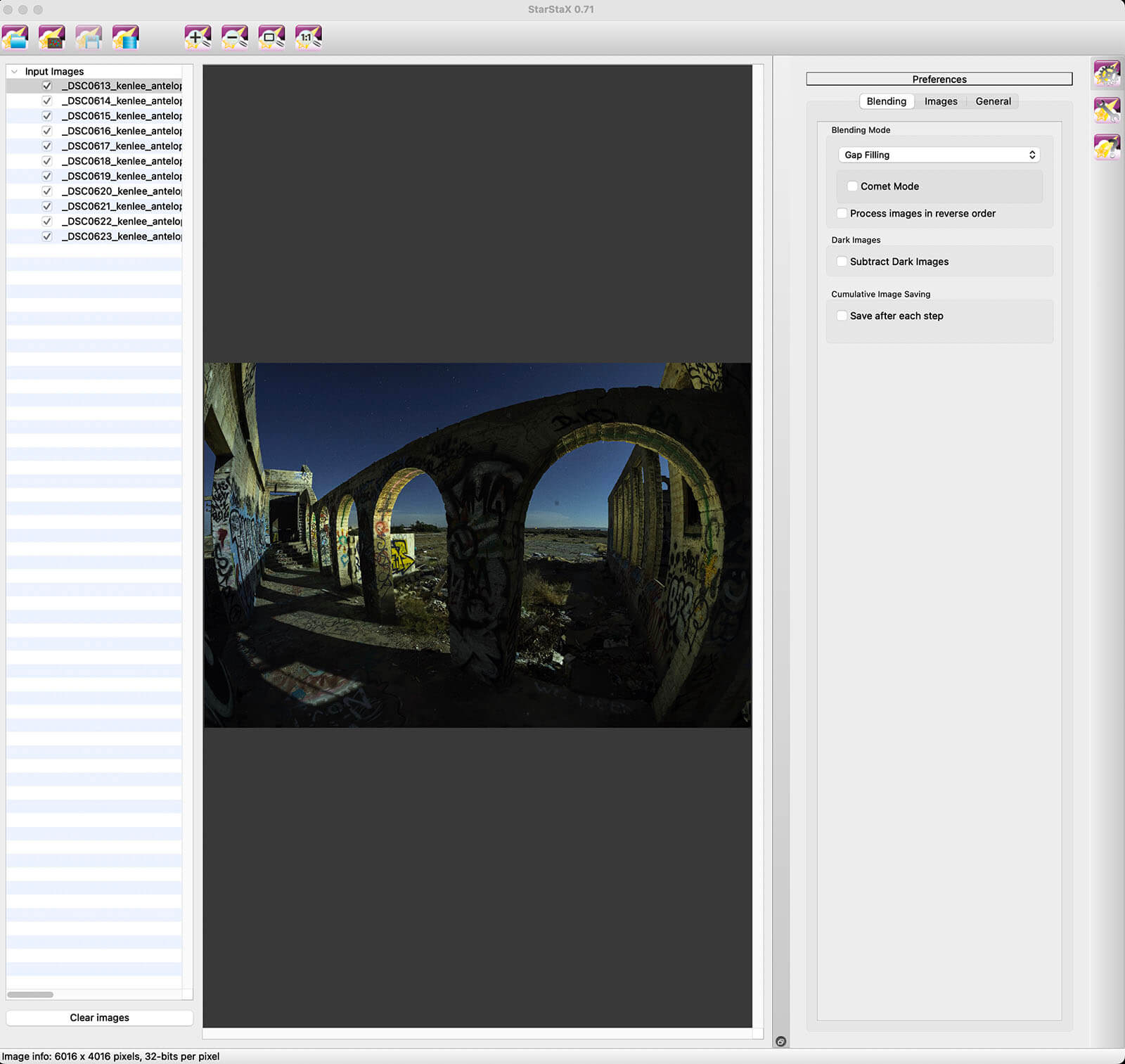Click the Open Images folder icon
The width and height of the screenshot is (1125, 1064).
tap(15, 37)
